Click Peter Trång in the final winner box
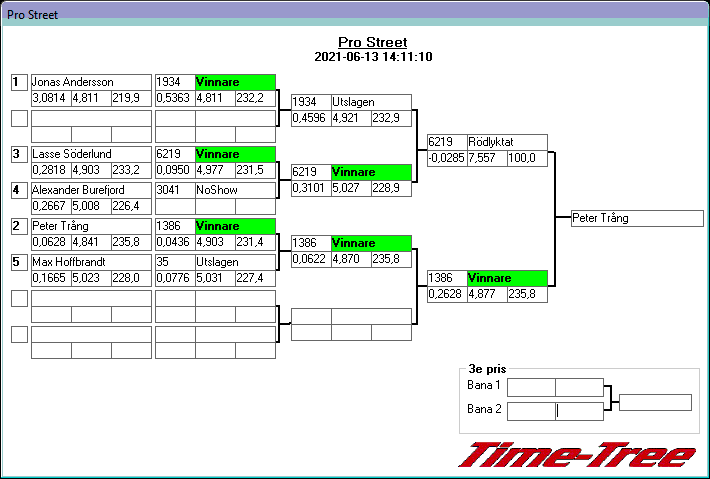This screenshot has height=479, width=710. [x=637, y=218]
